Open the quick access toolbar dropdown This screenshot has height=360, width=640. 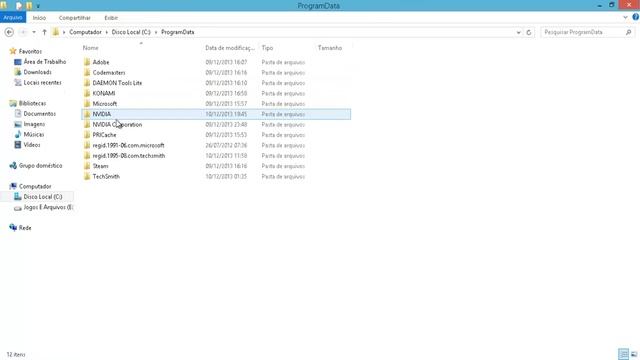pos(38,6)
